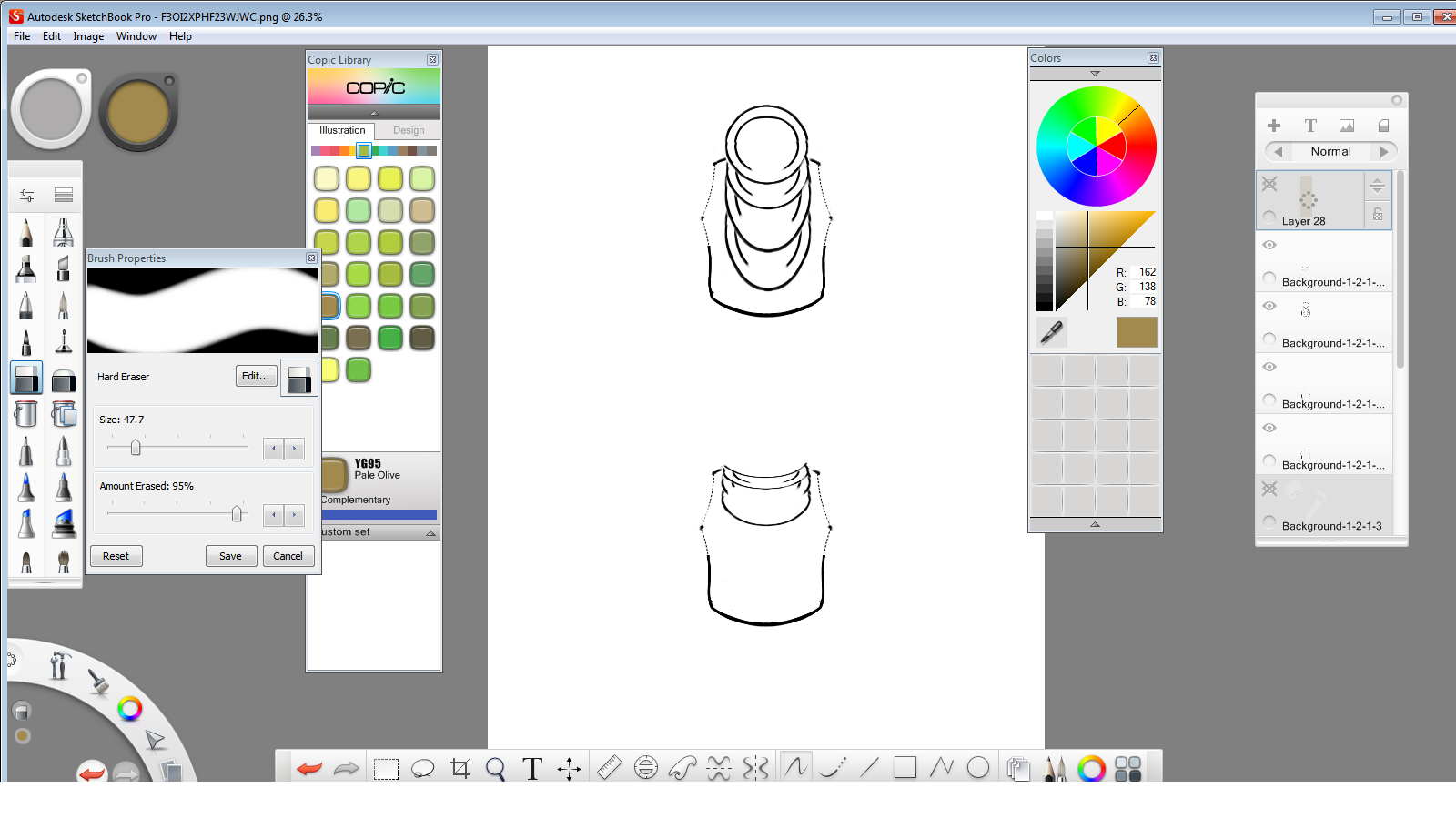This screenshot has width=1456, height=819.
Task: Hide the third Background-1-2-1 layer
Action: (x=1269, y=367)
